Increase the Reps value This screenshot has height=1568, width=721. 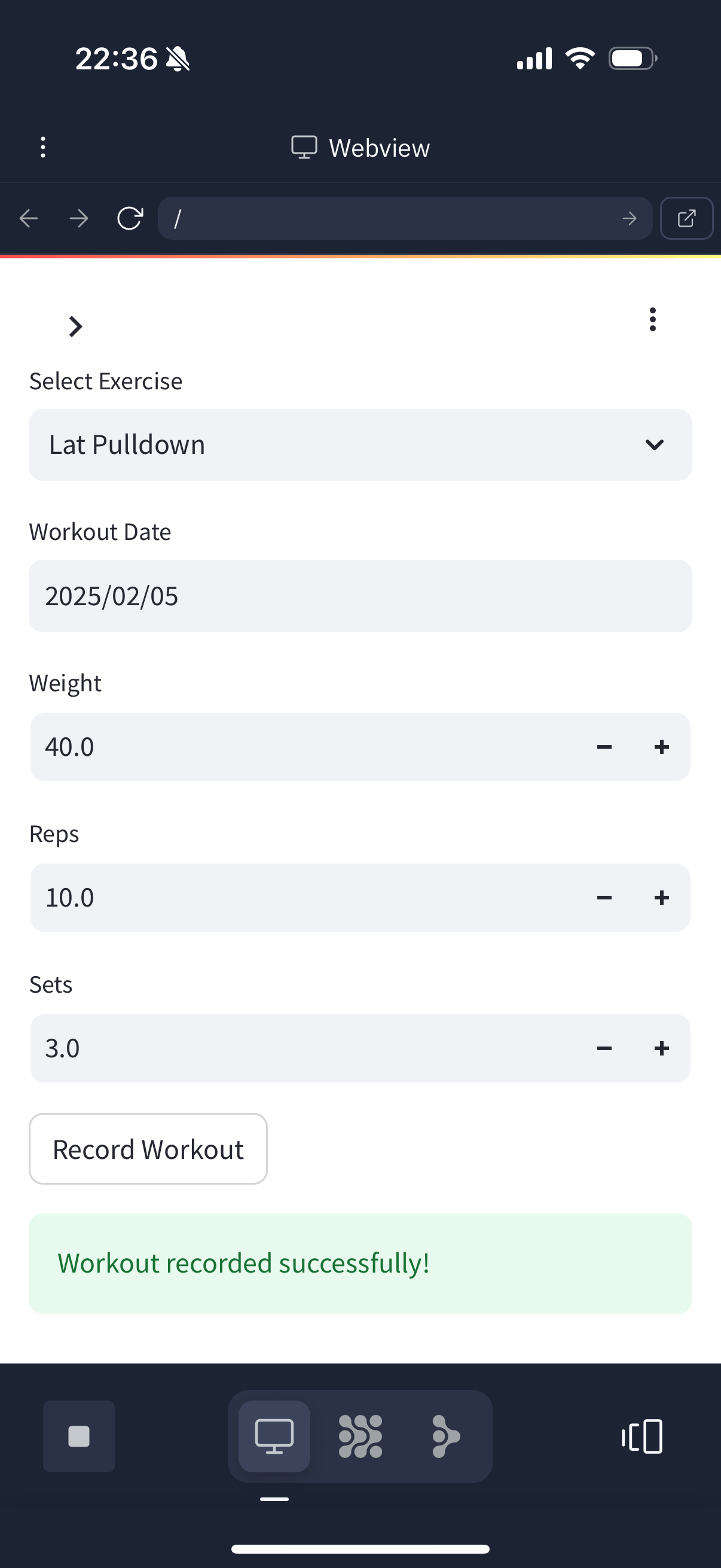(x=661, y=897)
